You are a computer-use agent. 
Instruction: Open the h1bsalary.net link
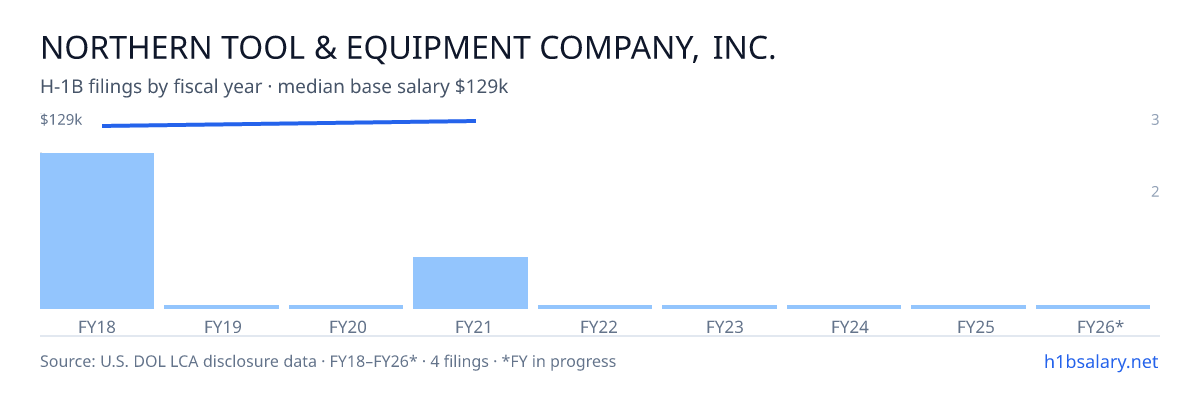coord(1100,361)
